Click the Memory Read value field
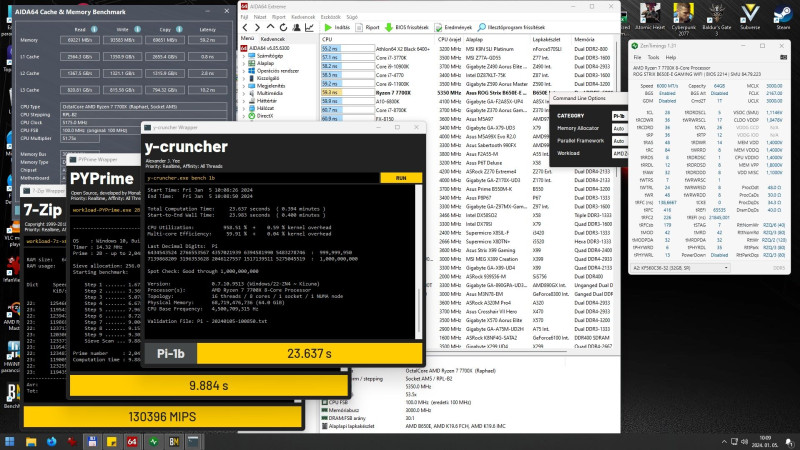The height and width of the screenshot is (450, 800). tap(80, 40)
